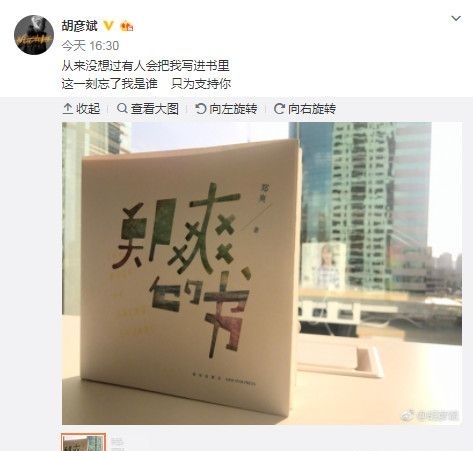Select the second faded thumbnail below photo
Image resolution: width=473 pixels, height=451 pixels.
click(x=117, y=443)
